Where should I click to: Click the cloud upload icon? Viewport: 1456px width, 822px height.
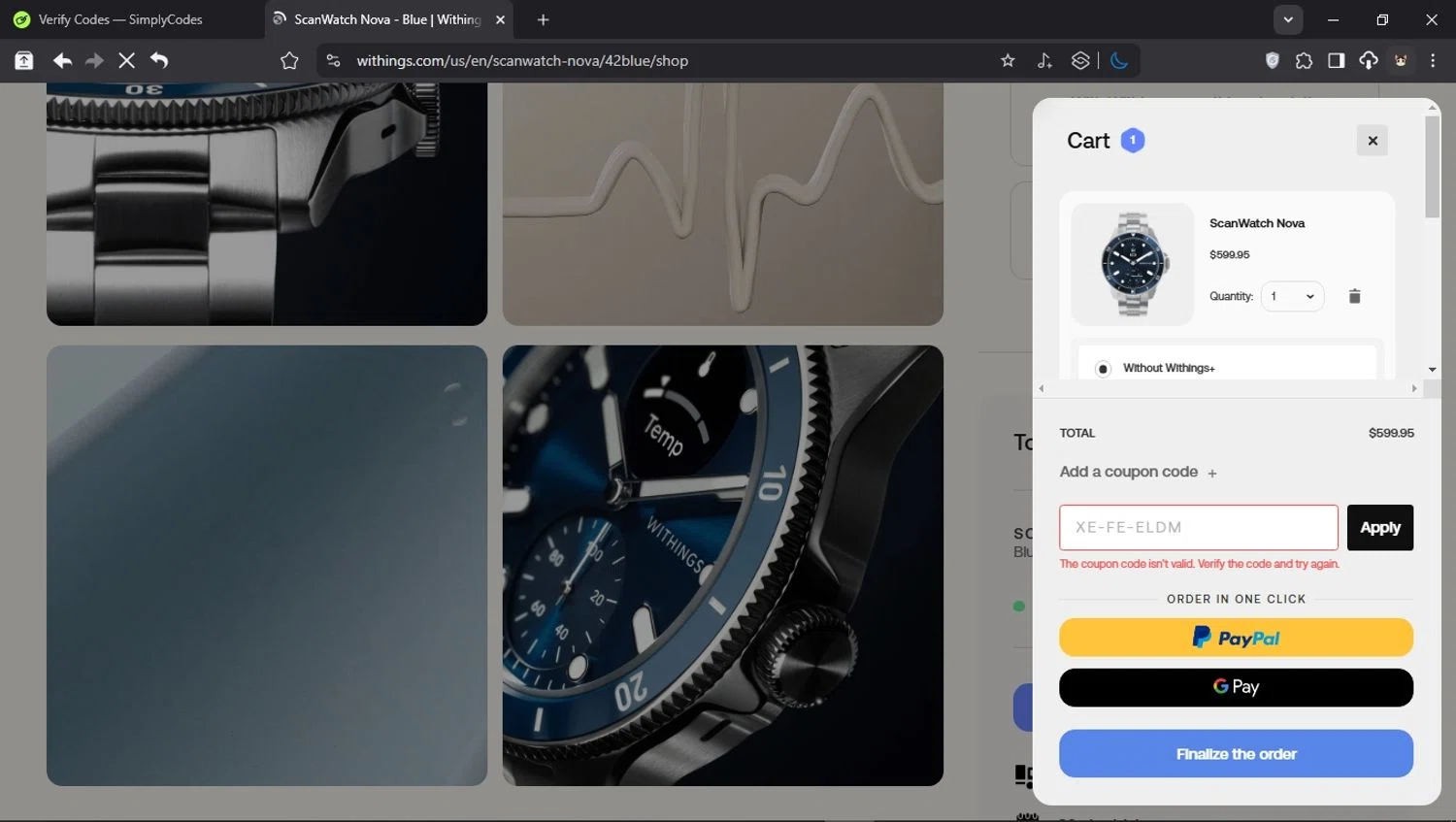pyautogui.click(x=1368, y=60)
